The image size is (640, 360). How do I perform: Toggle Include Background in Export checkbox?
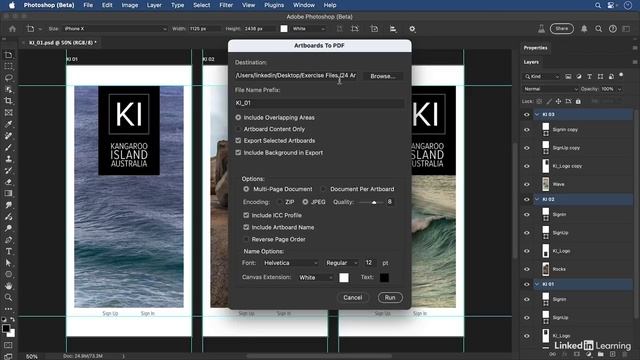(x=238, y=153)
